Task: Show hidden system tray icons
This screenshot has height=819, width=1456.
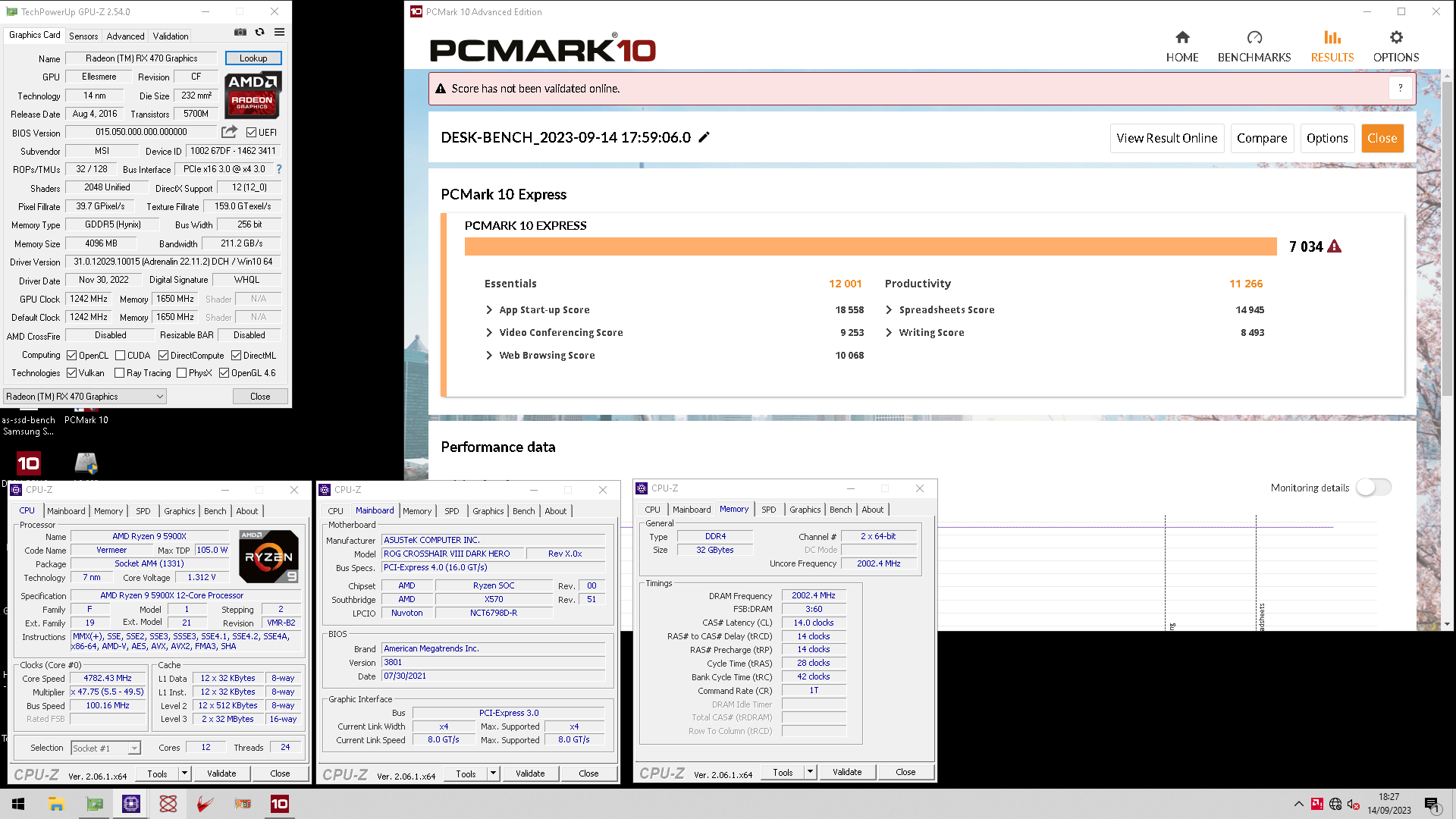Action: click(x=1298, y=804)
